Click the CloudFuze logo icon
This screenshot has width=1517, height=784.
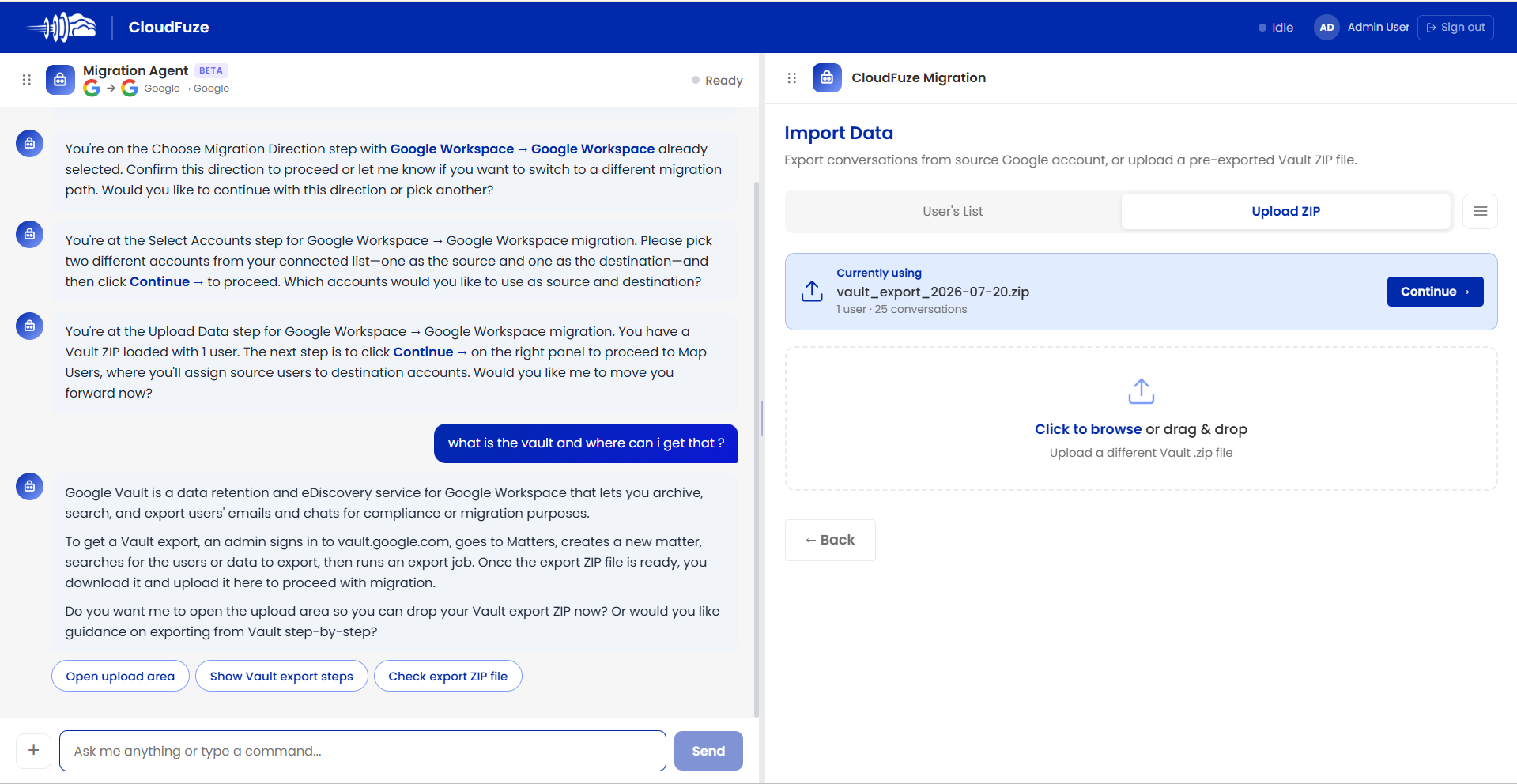pyautogui.click(x=62, y=27)
